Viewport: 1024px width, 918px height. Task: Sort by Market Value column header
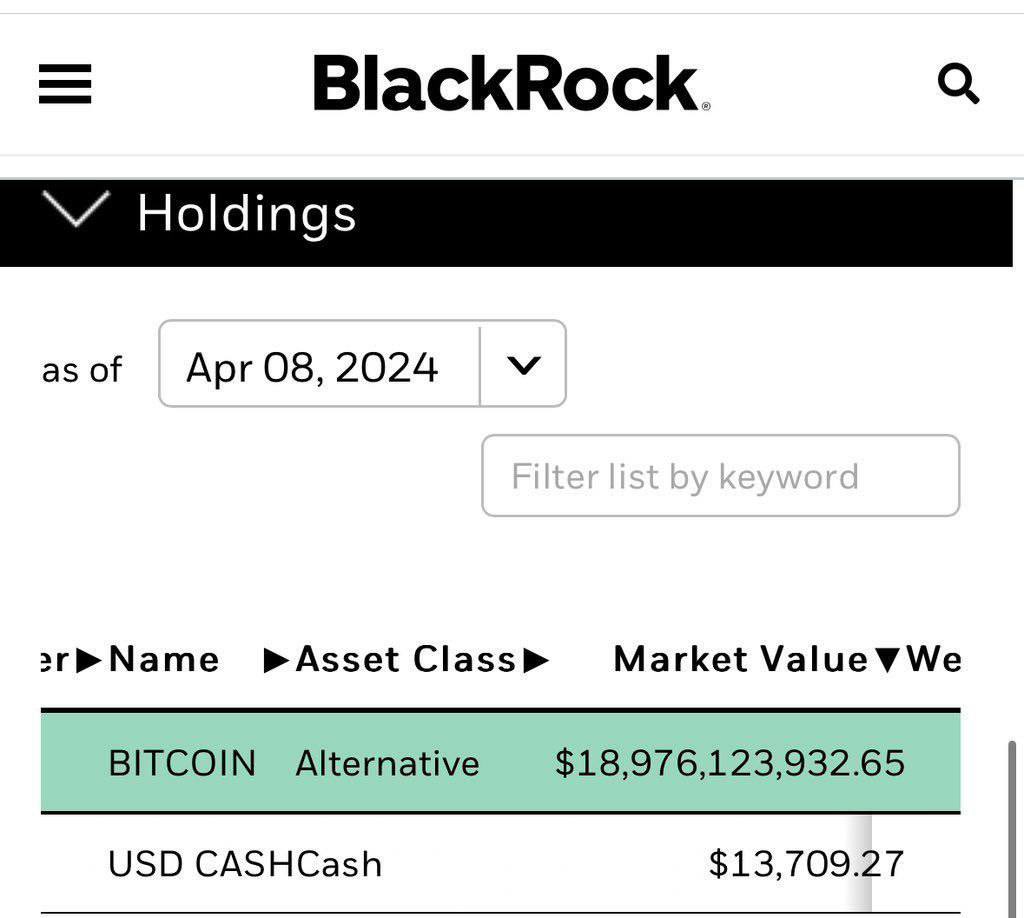click(741, 659)
